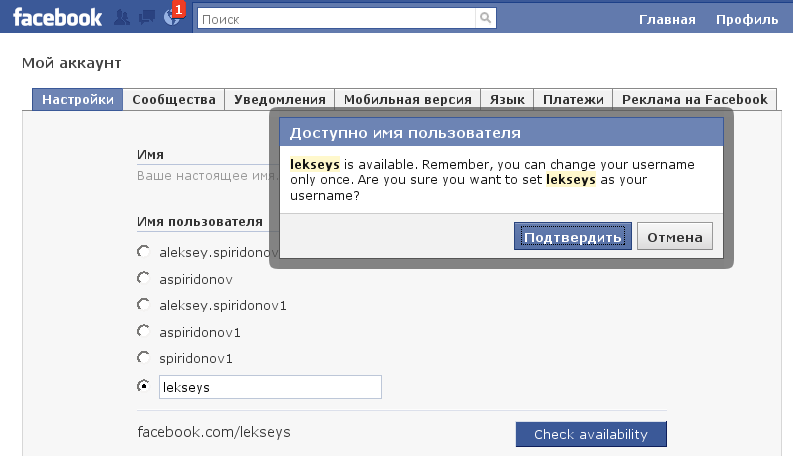Select the custom username radio button
This screenshot has width=793, height=456.
coord(144,386)
